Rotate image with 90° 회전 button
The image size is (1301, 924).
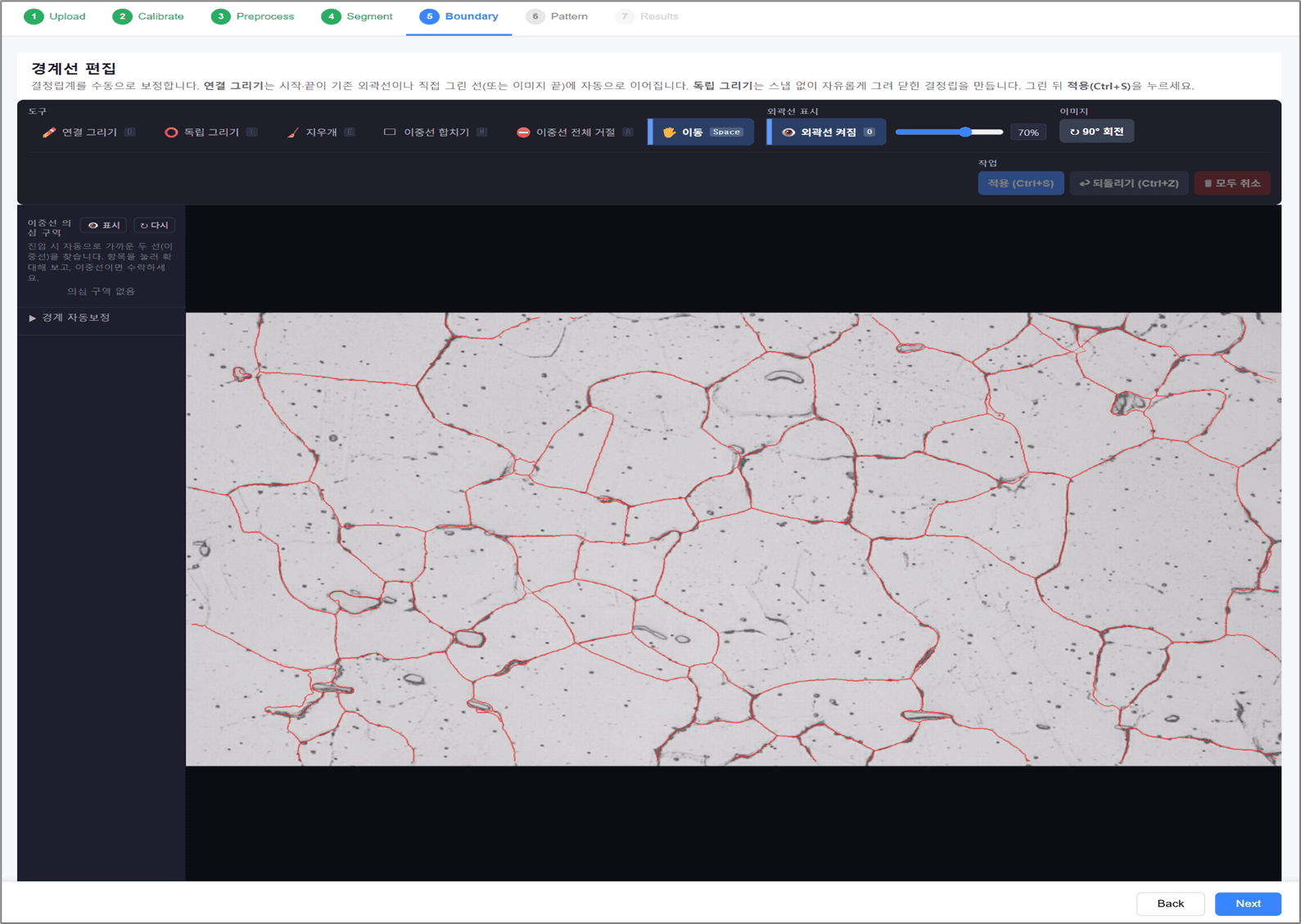[1096, 131]
